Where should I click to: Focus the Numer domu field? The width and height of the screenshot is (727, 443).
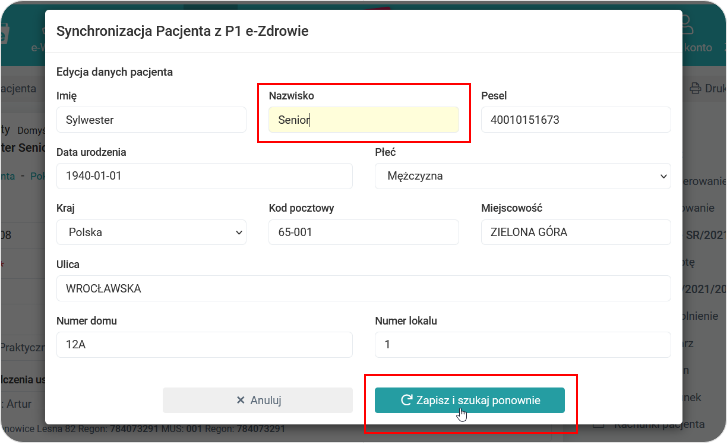click(204, 344)
